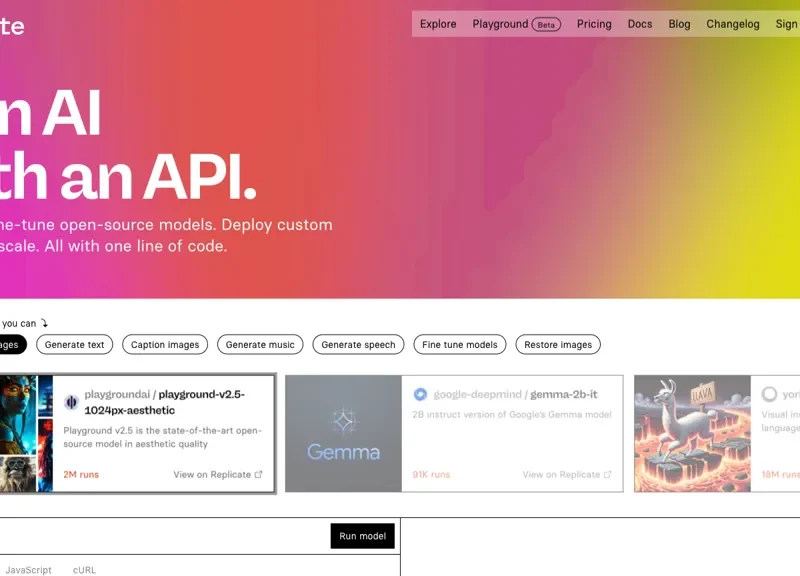Open the Changelog link in navigation
The height and width of the screenshot is (576, 800).
pos(733,24)
